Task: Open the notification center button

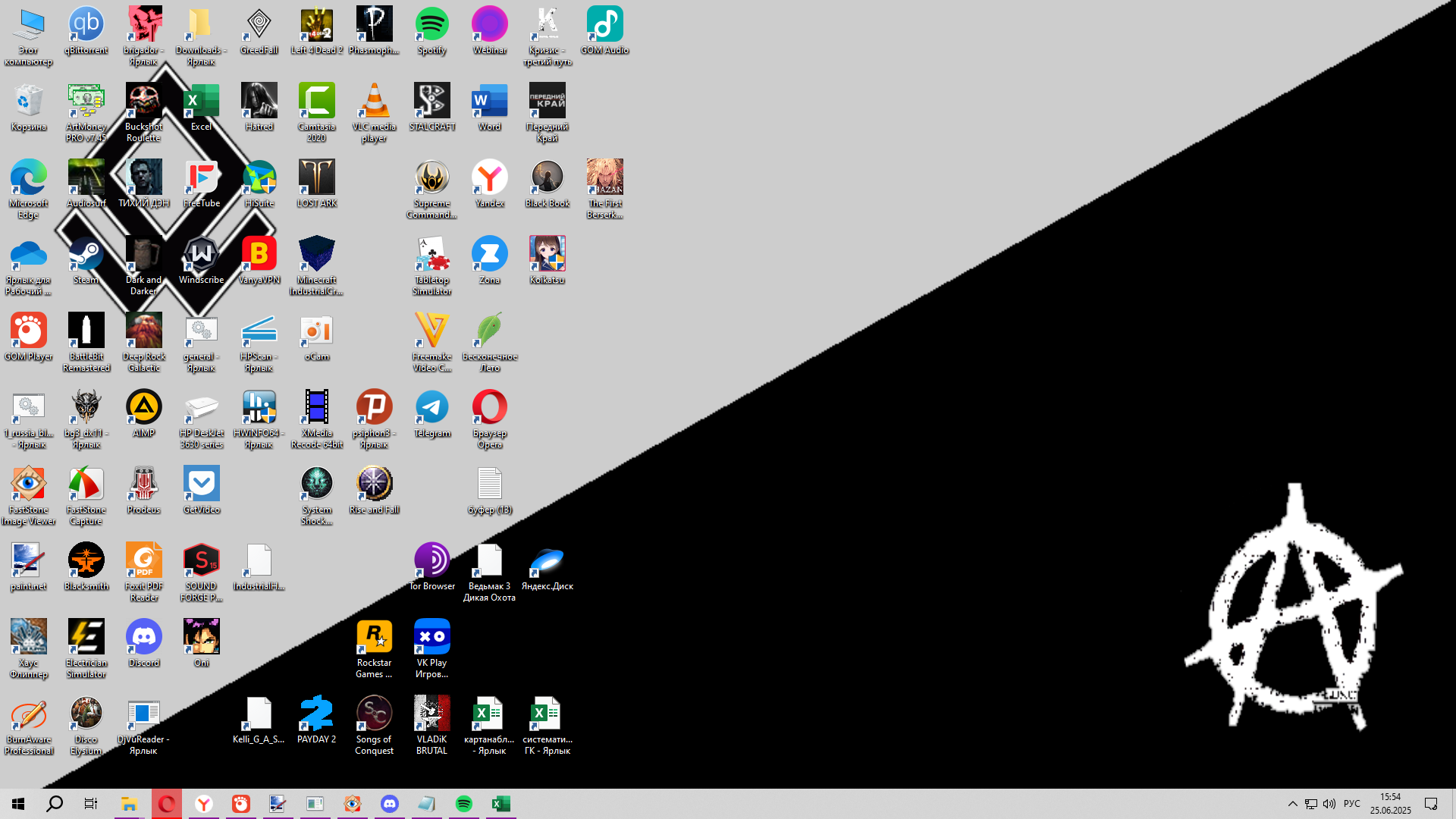Action: coord(1431,804)
